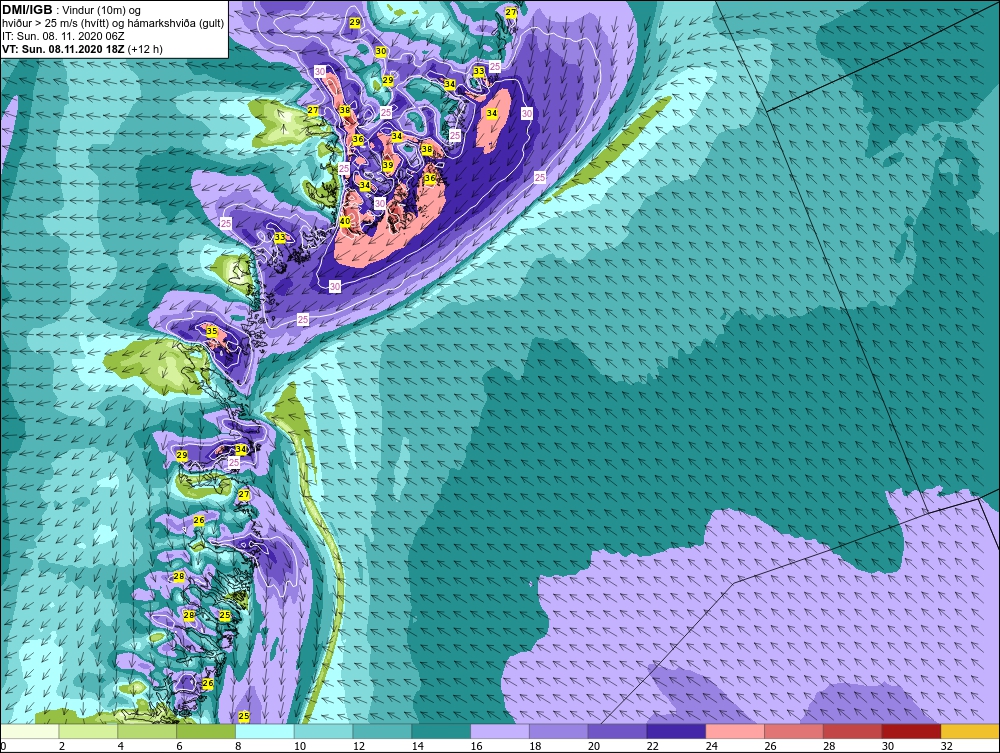Screen dimensions: 1000x753
Task: Click the color scale tick label 20
Action: coord(594,746)
